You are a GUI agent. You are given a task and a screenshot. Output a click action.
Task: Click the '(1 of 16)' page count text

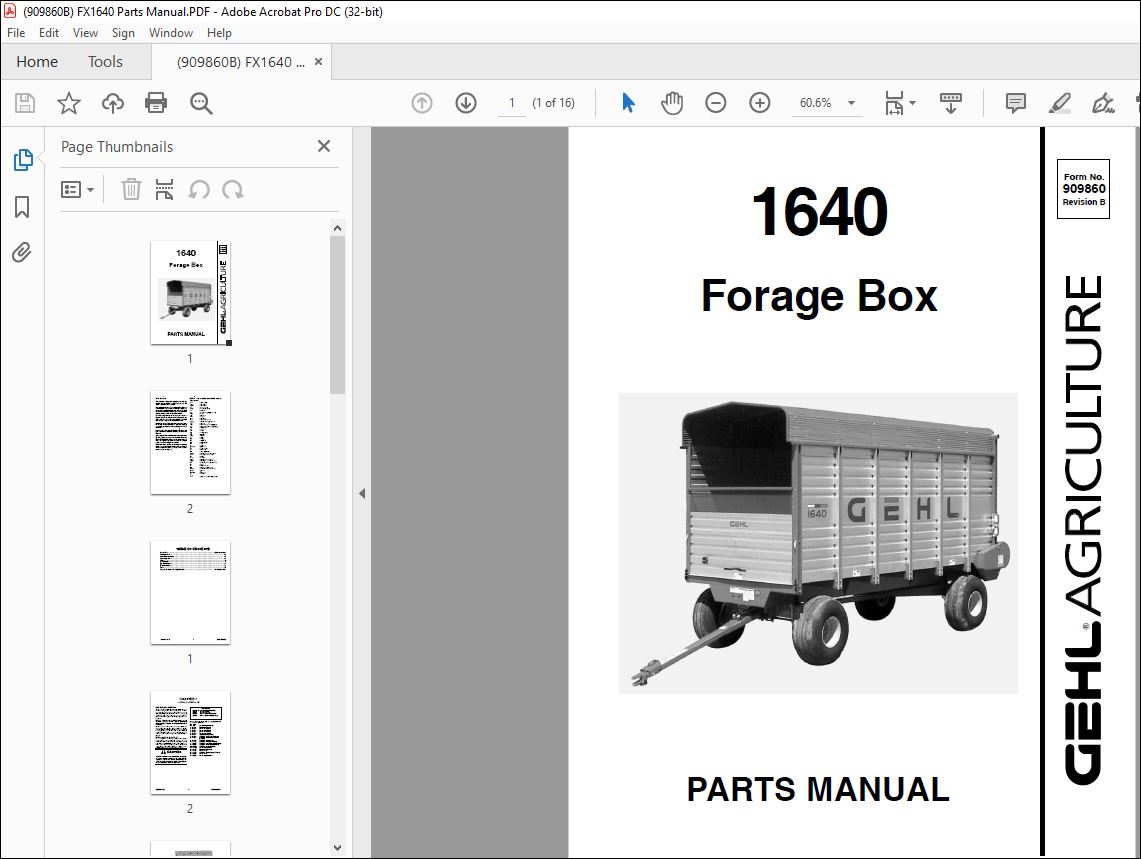(x=553, y=103)
